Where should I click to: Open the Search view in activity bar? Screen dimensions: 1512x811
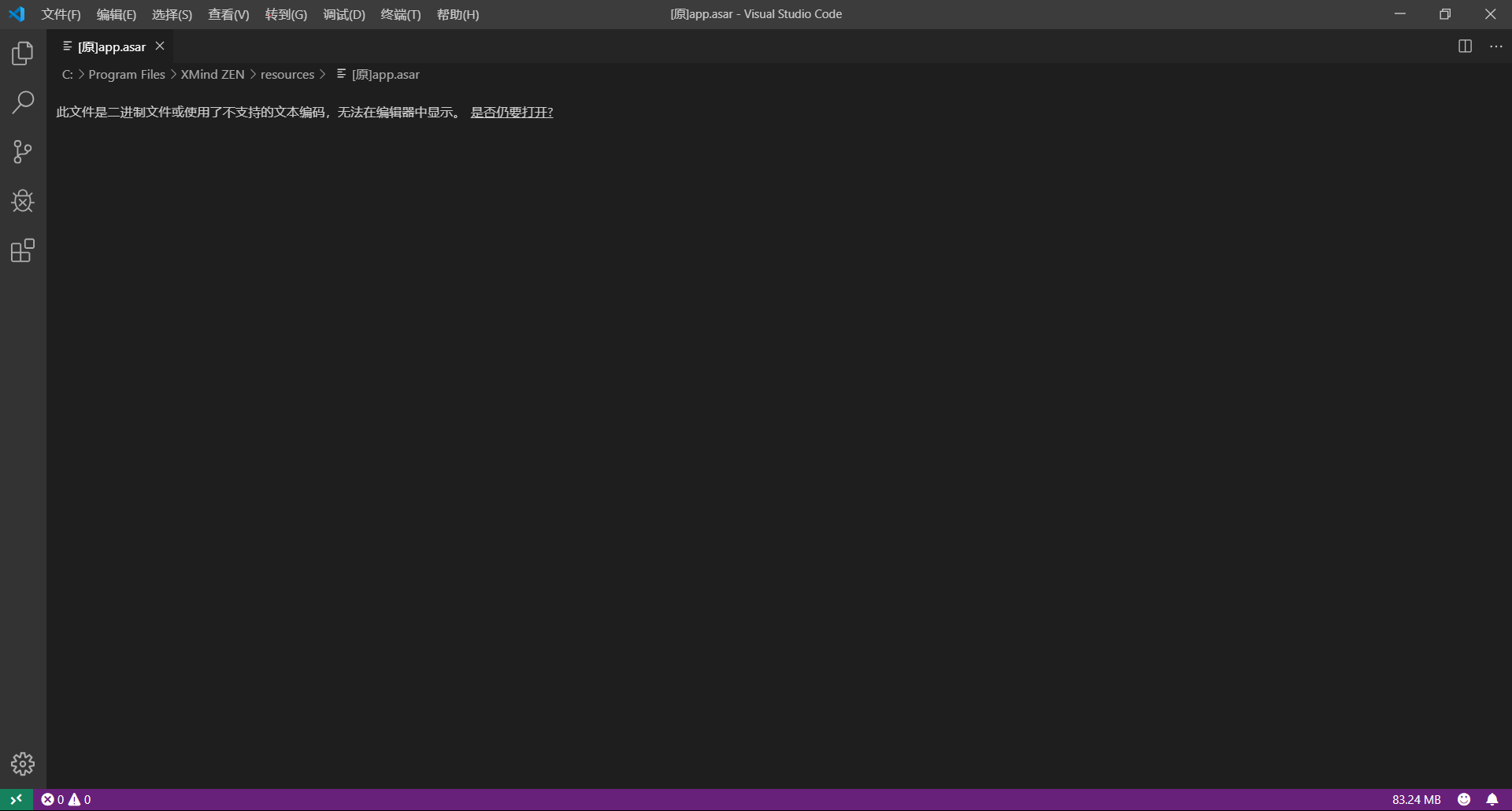23,102
